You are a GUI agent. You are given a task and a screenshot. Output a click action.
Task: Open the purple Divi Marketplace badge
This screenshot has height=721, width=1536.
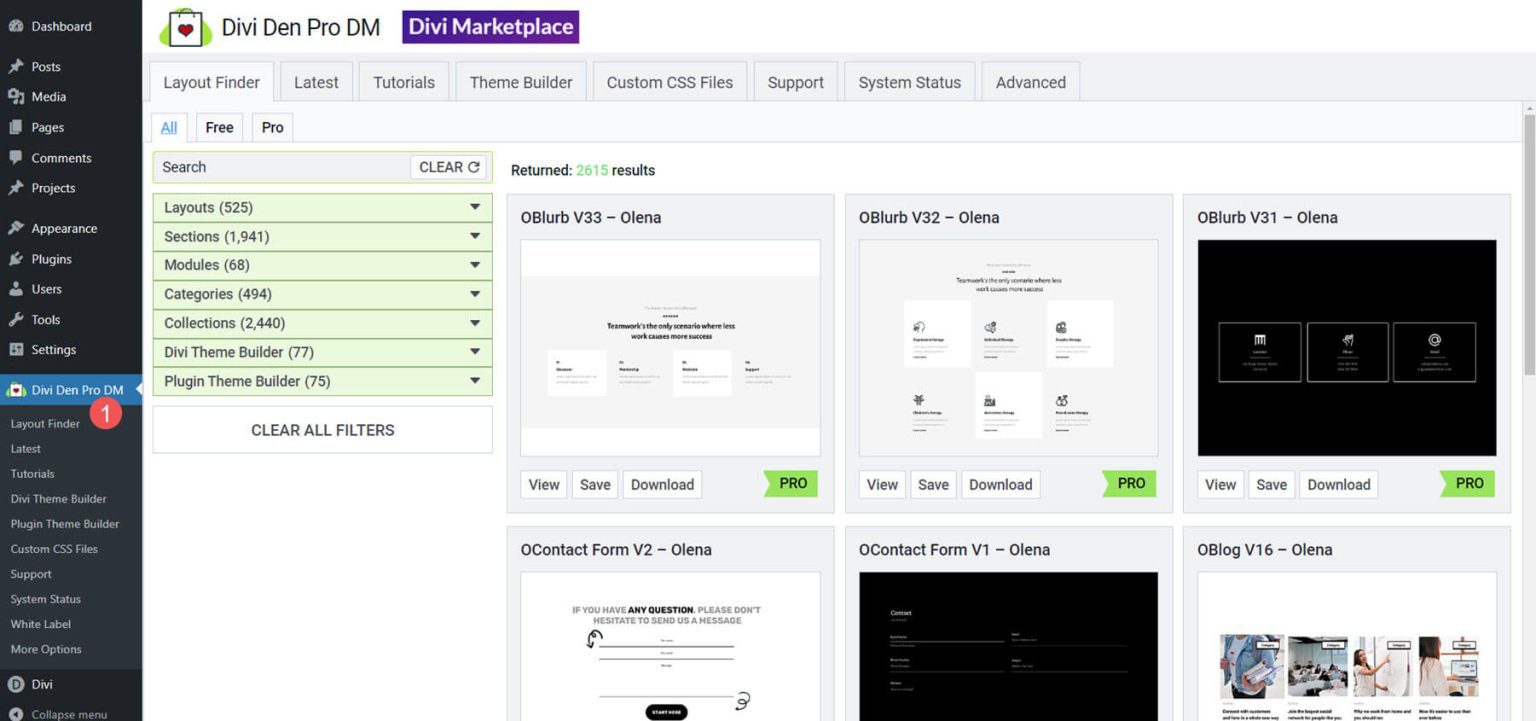(x=490, y=27)
